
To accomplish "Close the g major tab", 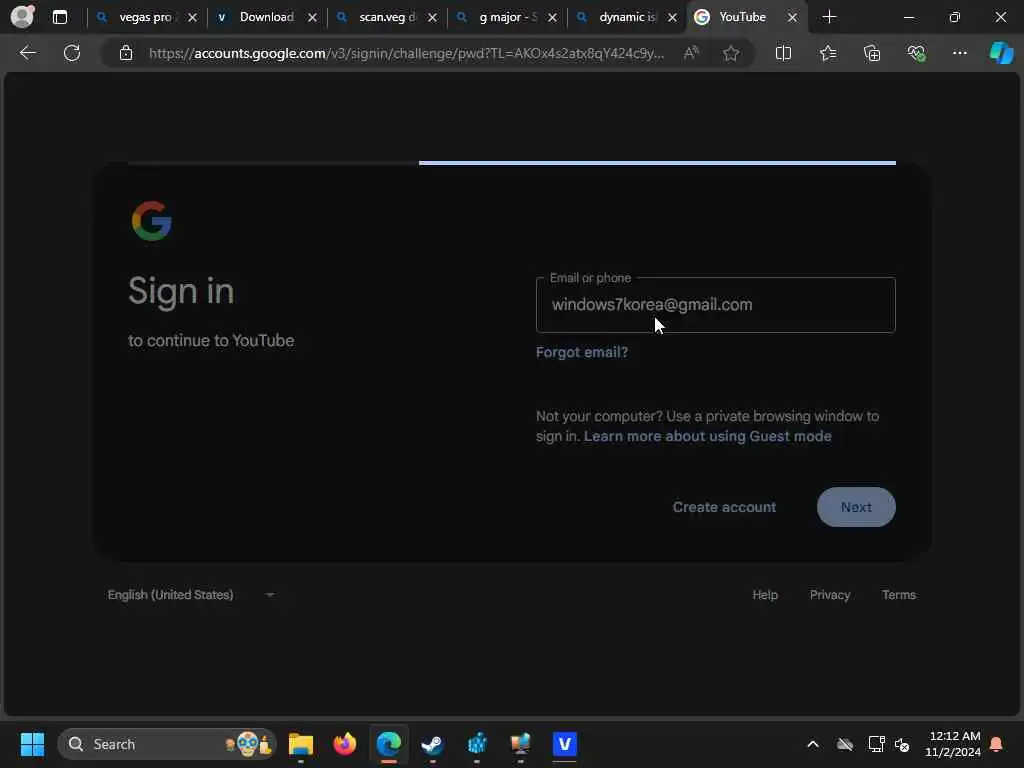I will 552,18.
